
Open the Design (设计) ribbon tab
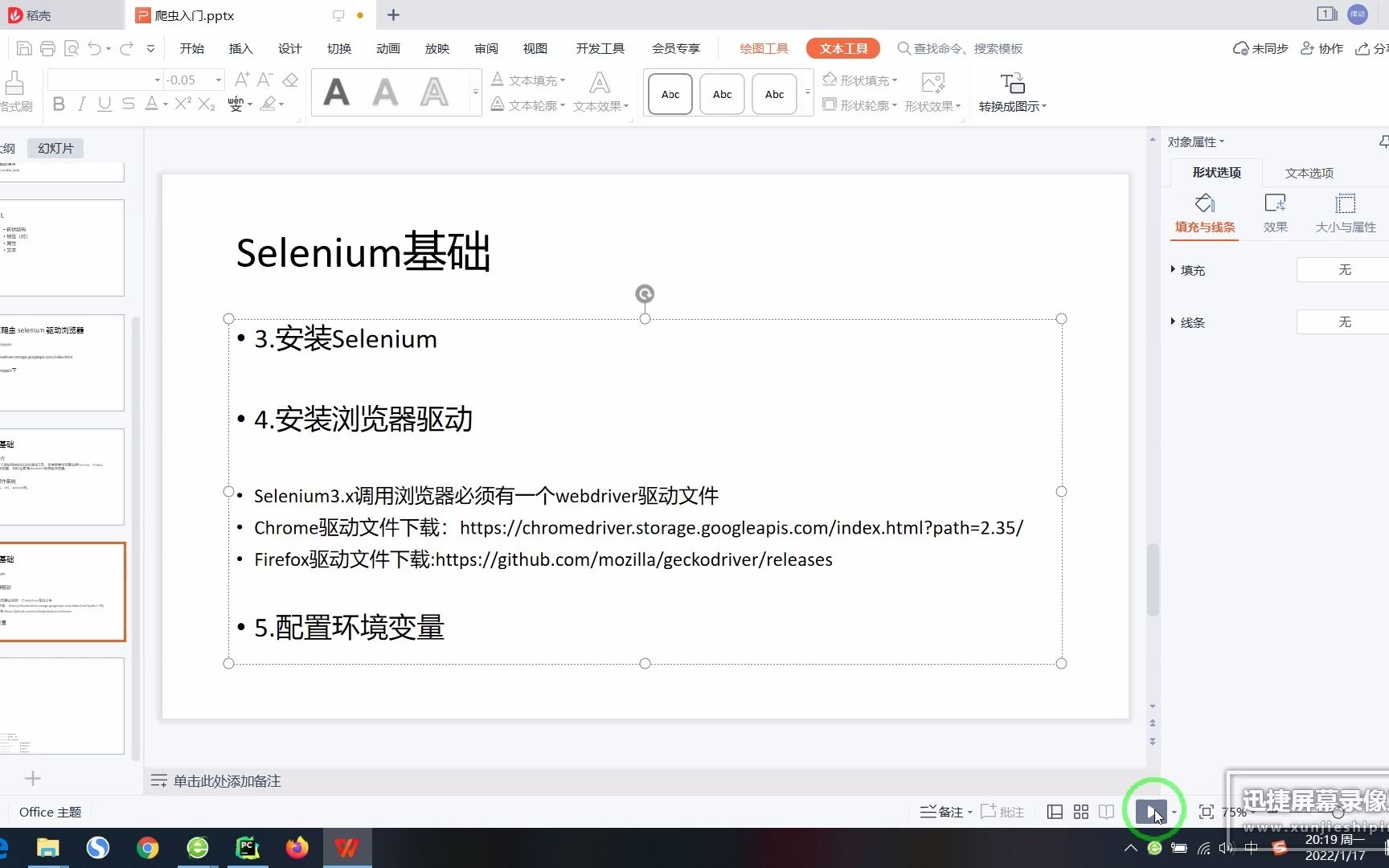290,48
